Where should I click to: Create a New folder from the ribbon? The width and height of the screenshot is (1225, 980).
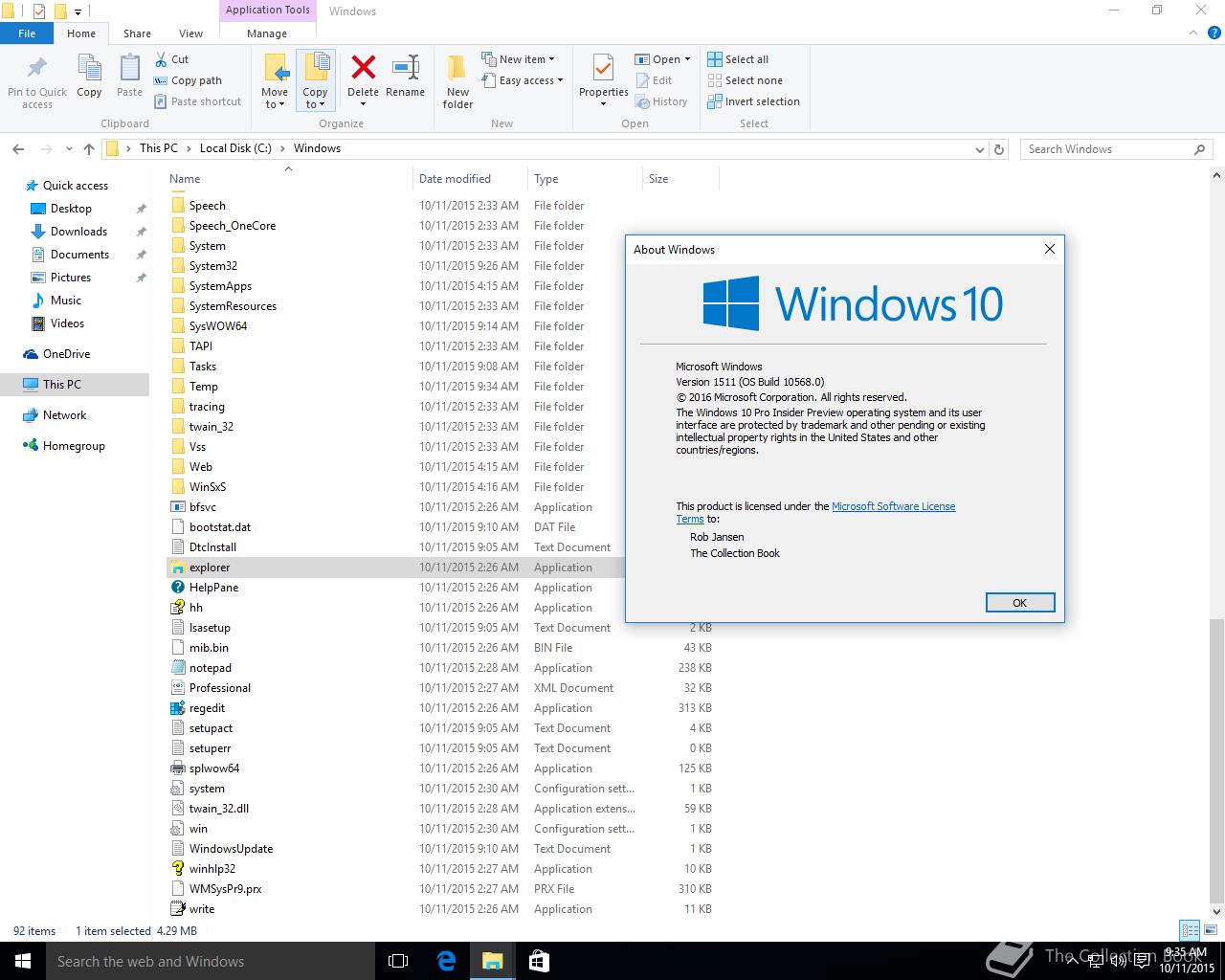tap(457, 81)
